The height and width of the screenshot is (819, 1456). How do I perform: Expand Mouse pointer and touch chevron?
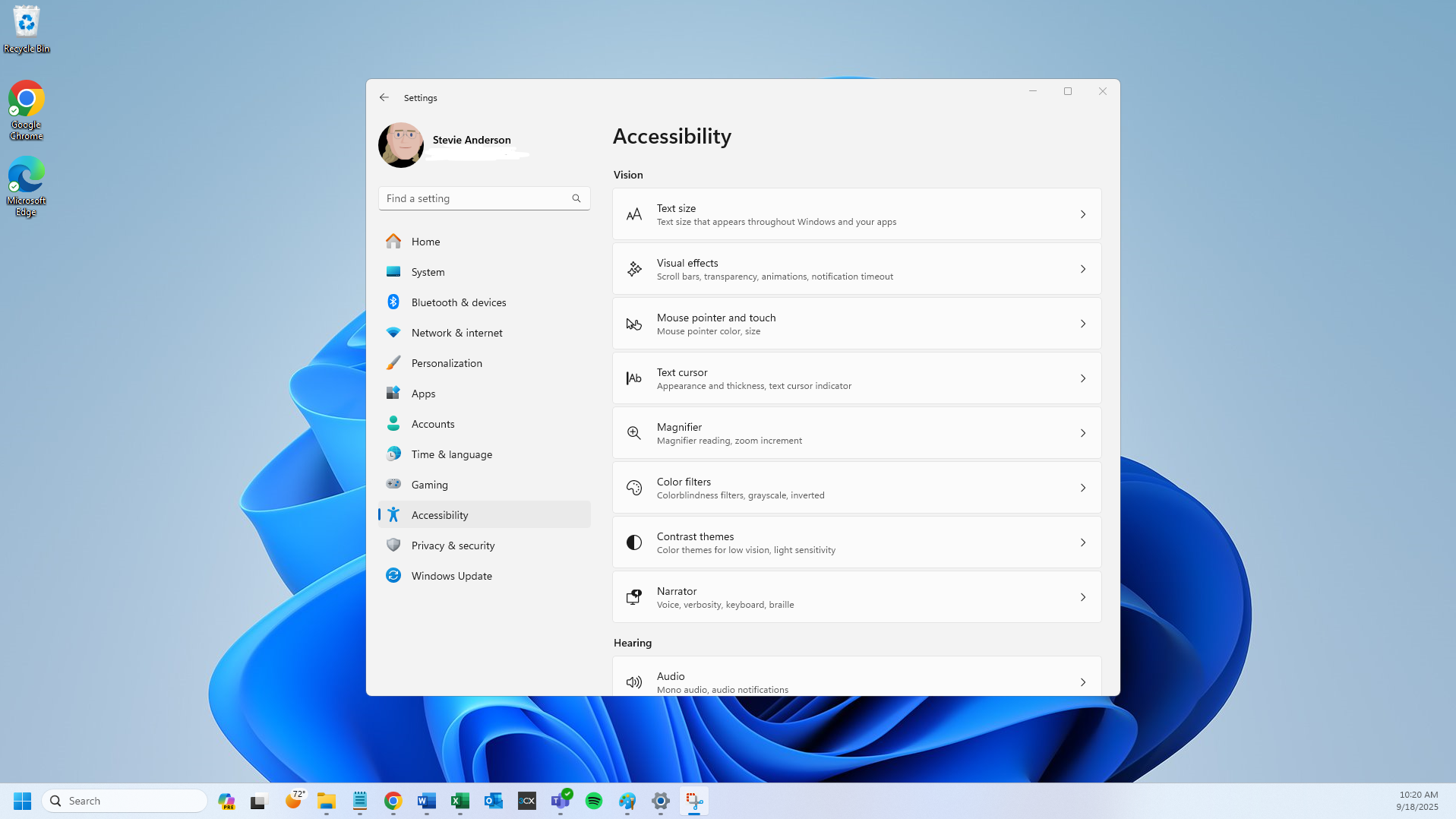pos(1083,324)
